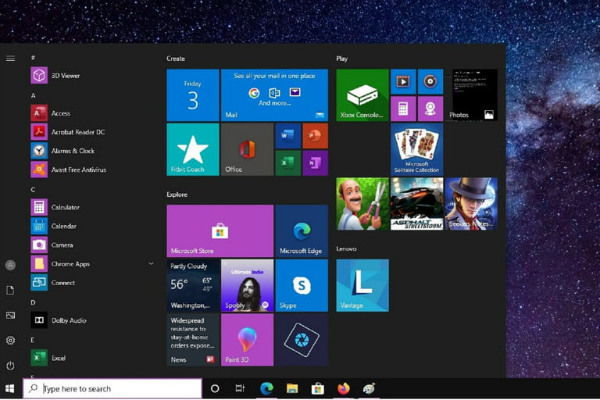Open the Photoshop Express tile

pyautogui.click(x=302, y=340)
